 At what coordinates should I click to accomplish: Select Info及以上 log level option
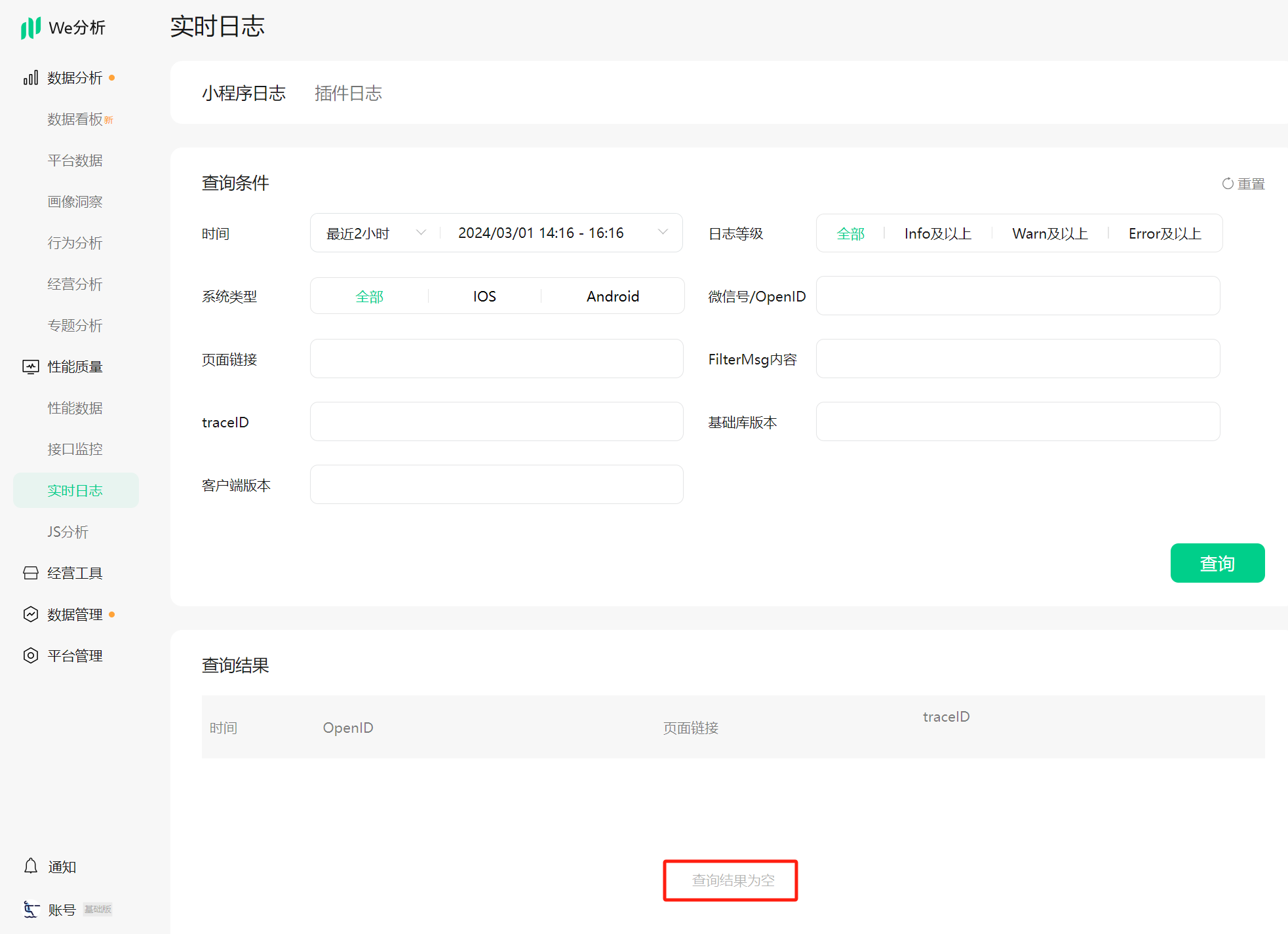(x=937, y=234)
